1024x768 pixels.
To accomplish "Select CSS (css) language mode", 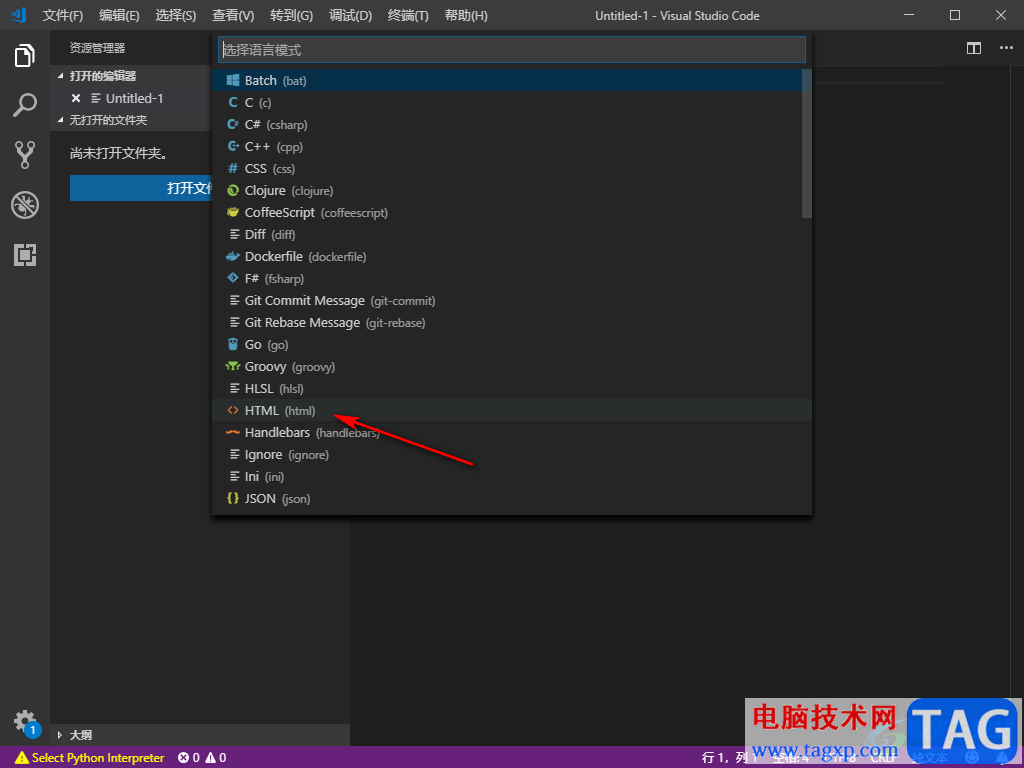I will [x=512, y=168].
